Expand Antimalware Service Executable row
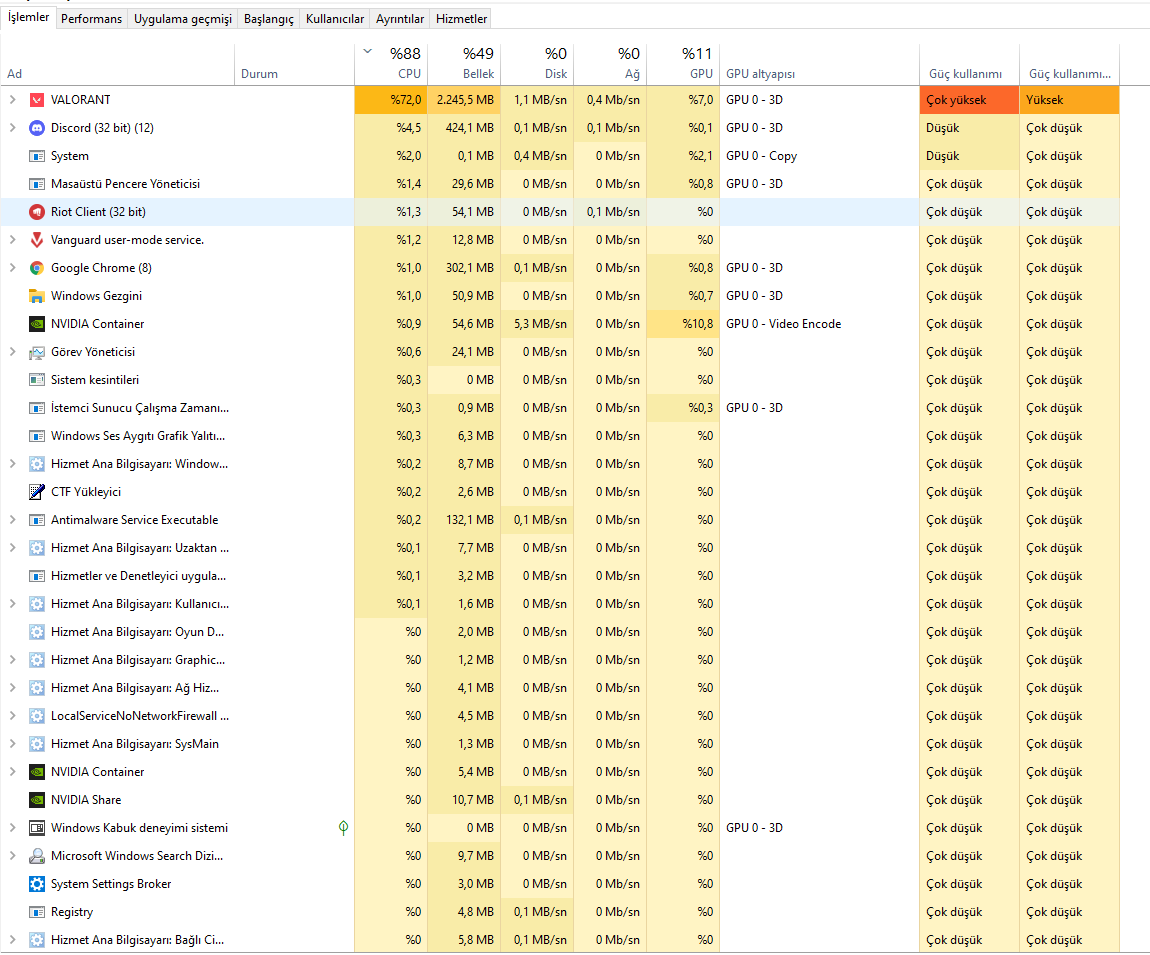The height and width of the screenshot is (955, 1150). point(13,520)
